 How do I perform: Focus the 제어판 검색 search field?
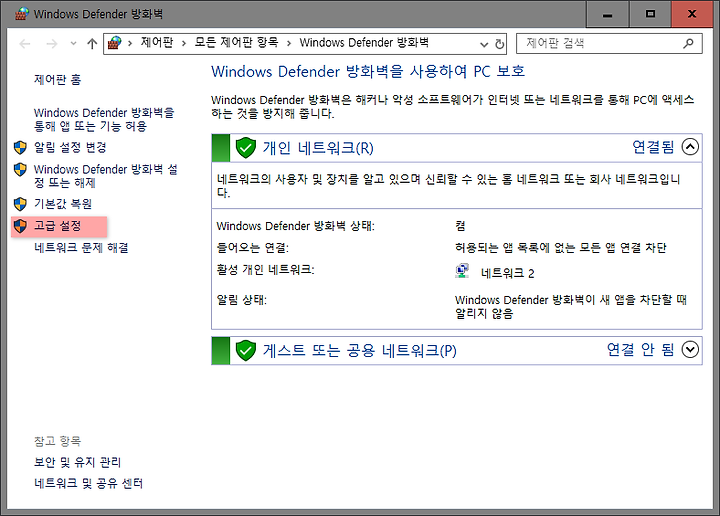click(609, 44)
